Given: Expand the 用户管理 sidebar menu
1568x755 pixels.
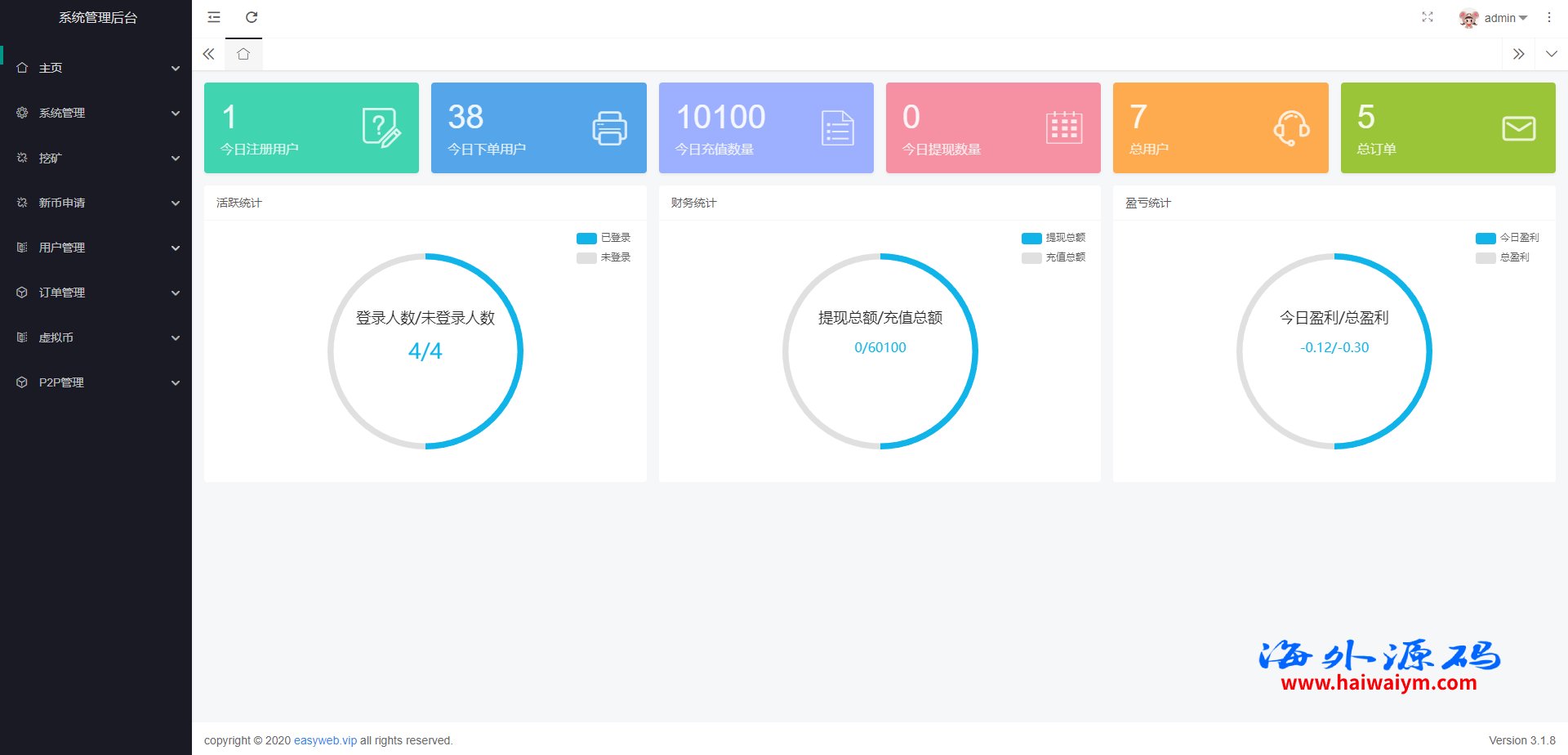Looking at the screenshot, I should pyautogui.click(x=96, y=248).
